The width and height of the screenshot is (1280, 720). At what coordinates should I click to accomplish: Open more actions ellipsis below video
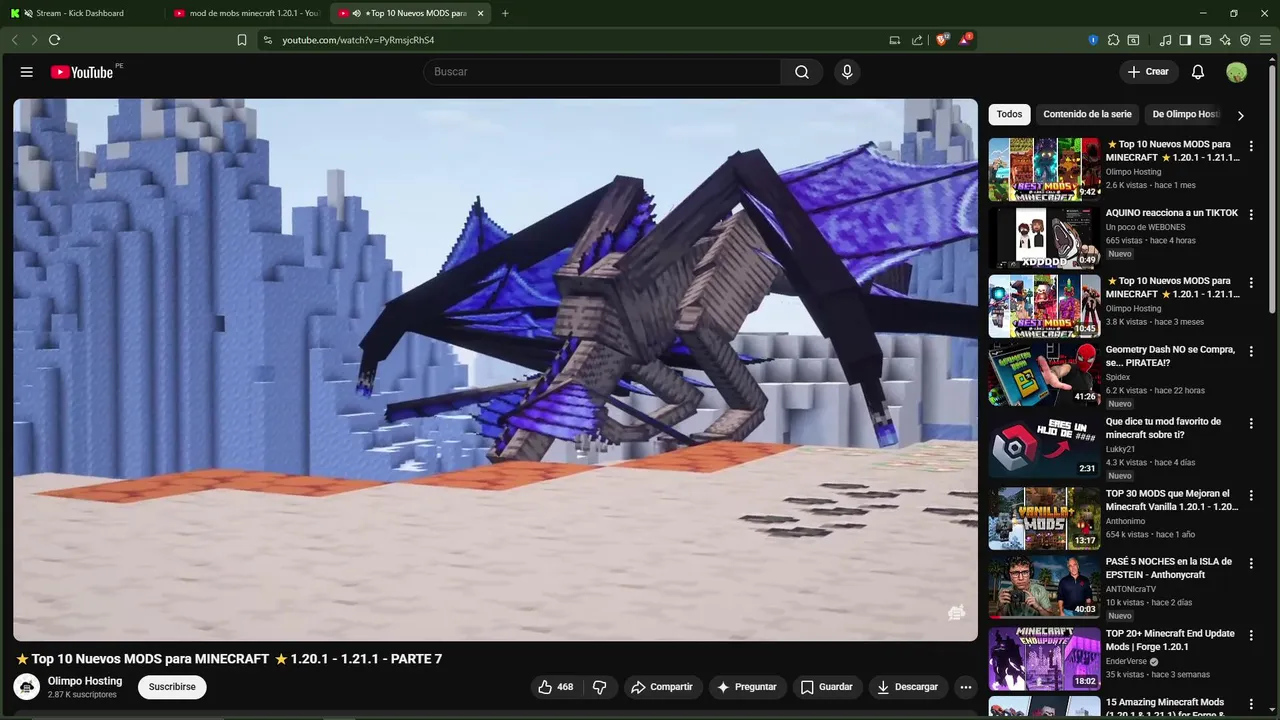pyautogui.click(x=965, y=687)
